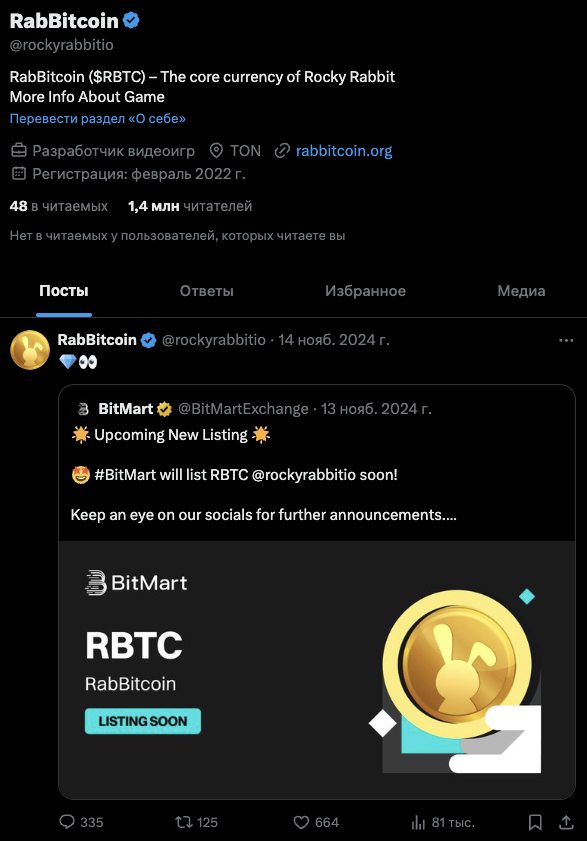The width and height of the screenshot is (587, 841).
Task: Bookmark the RabBitcoin post
Action: click(535, 822)
